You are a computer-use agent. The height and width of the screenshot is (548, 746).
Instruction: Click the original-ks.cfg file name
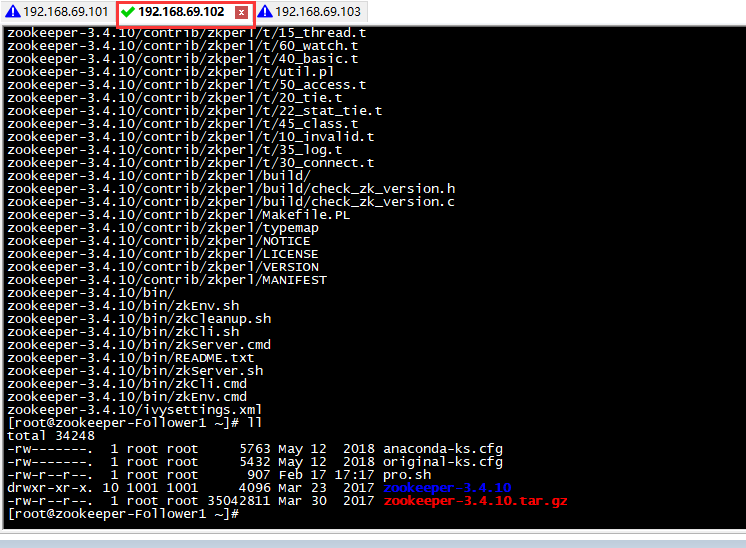[x=443, y=462]
